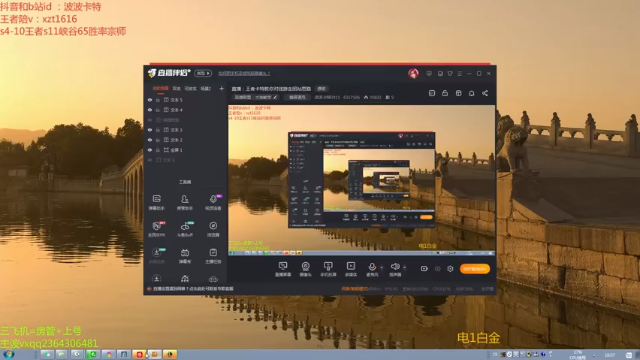
Task: Switch to the third scene tab
Action: coord(191,88)
